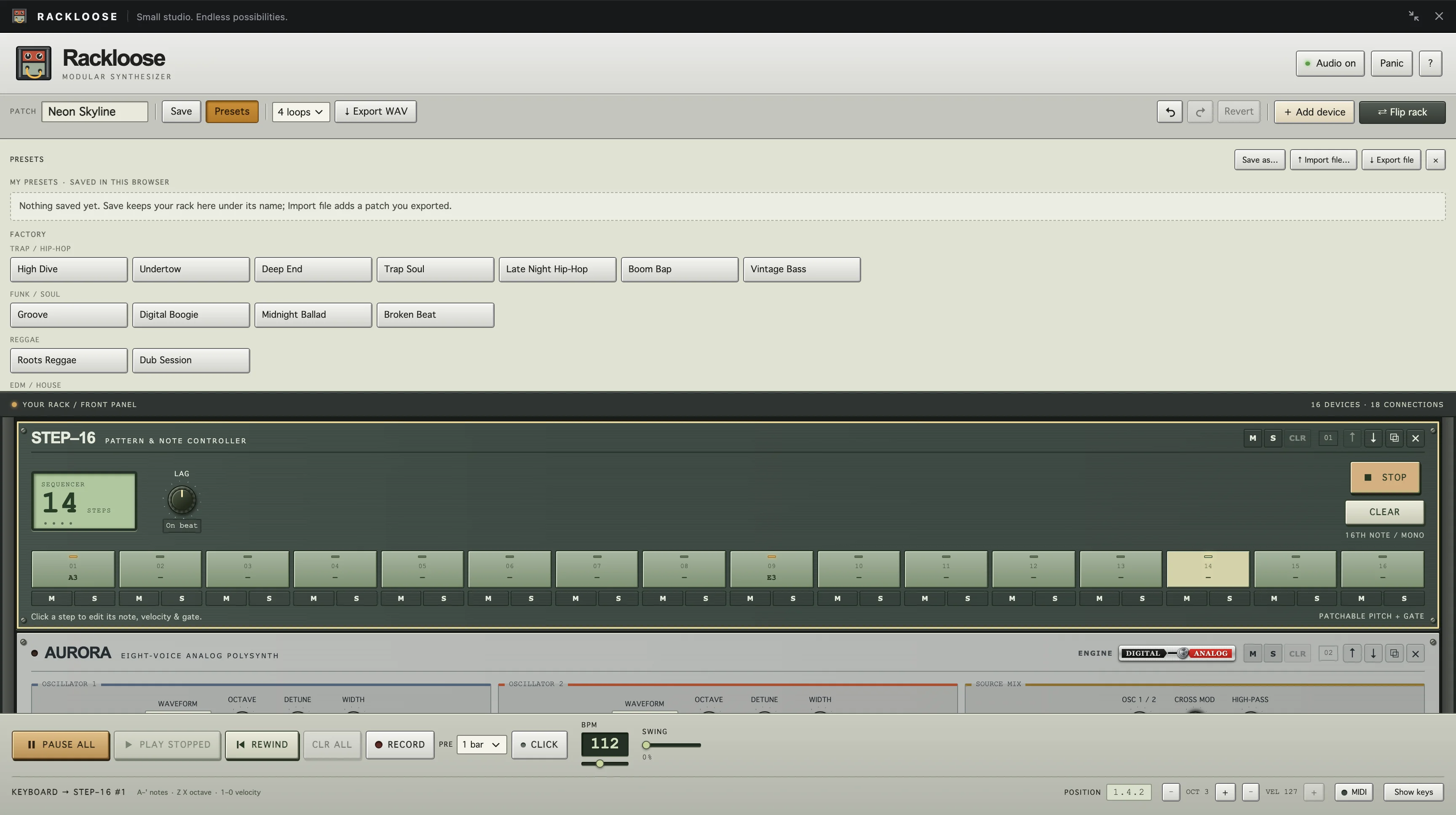This screenshot has width=1456, height=815.
Task: Click Add device
Action: pos(1314,112)
